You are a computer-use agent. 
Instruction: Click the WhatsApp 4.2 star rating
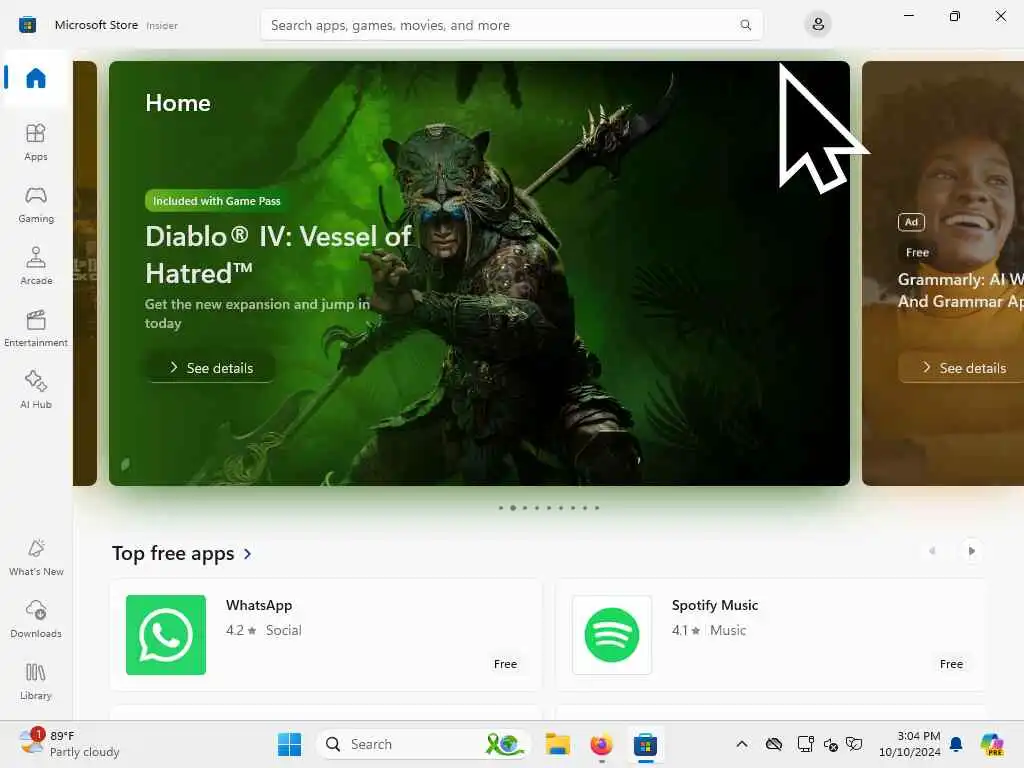(241, 630)
